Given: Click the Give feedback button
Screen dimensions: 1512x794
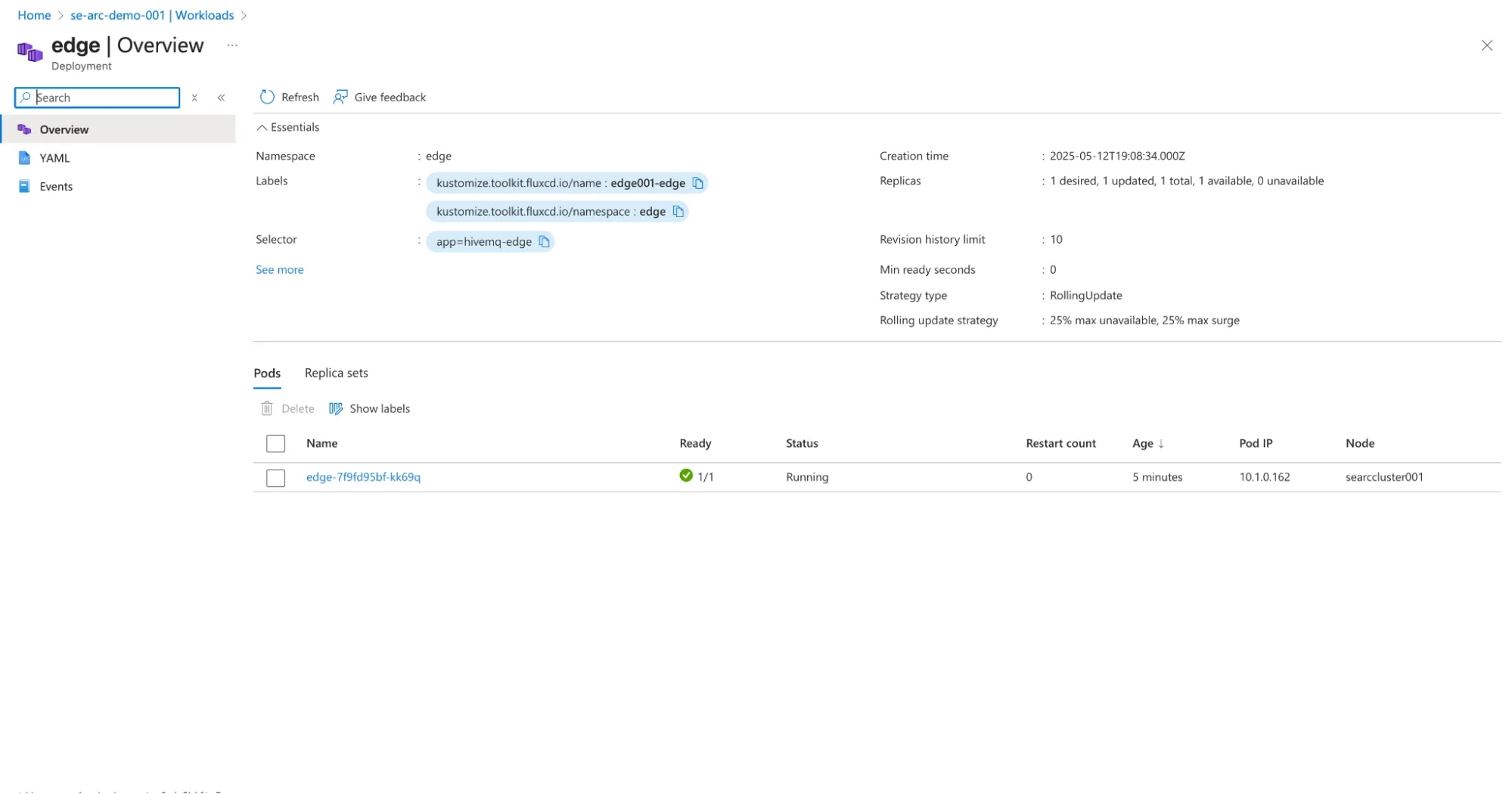Looking at the screenshot, I should click(380, 97).
